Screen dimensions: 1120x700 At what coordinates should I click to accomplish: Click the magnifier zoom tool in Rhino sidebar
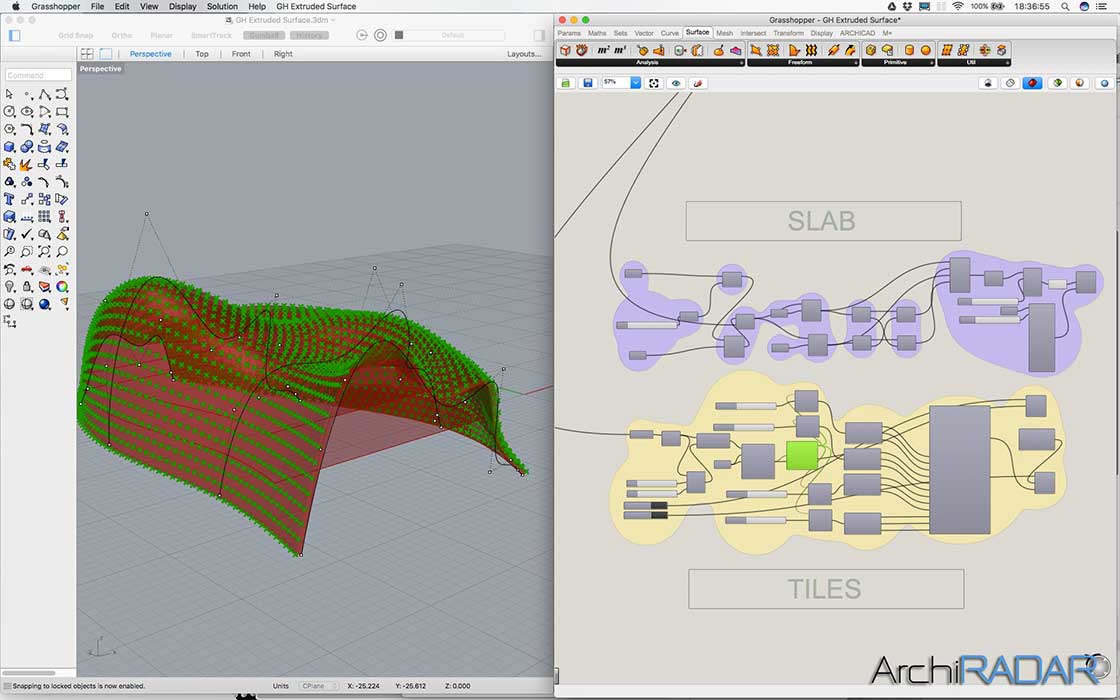(x=9, y=250)
